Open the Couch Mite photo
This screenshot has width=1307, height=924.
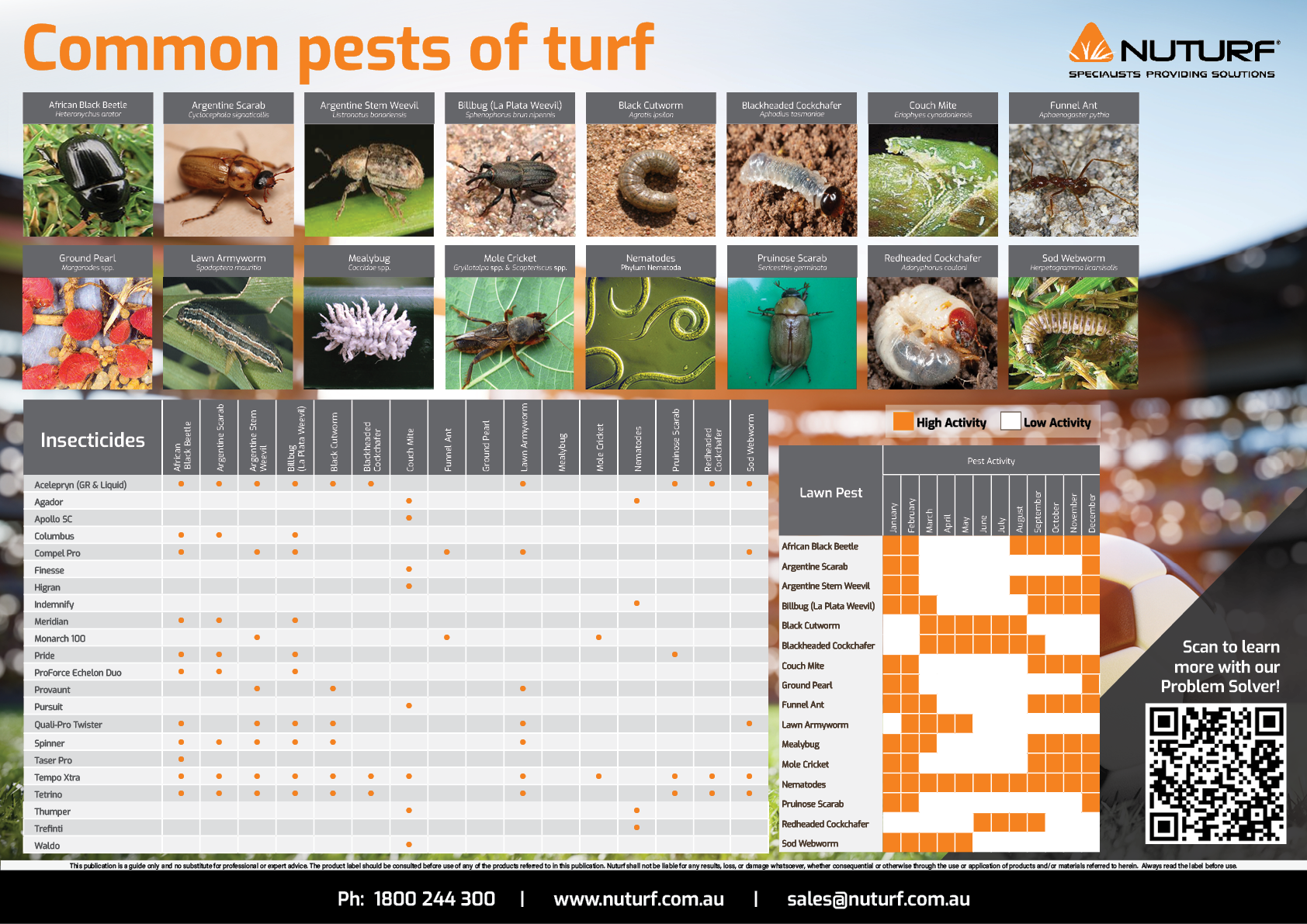[933, 180]
